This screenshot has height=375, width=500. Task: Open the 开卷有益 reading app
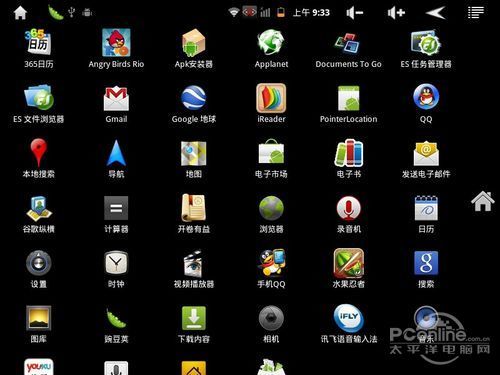click(x=194, y=208)
